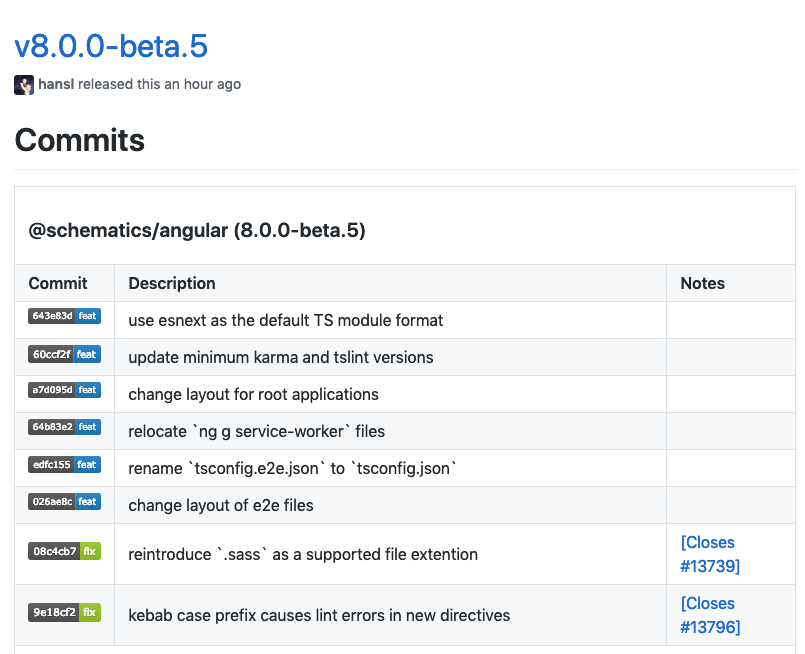Open the v8.0.0-beta.5 release title link
805x654 pixels.
coord(111,46)
